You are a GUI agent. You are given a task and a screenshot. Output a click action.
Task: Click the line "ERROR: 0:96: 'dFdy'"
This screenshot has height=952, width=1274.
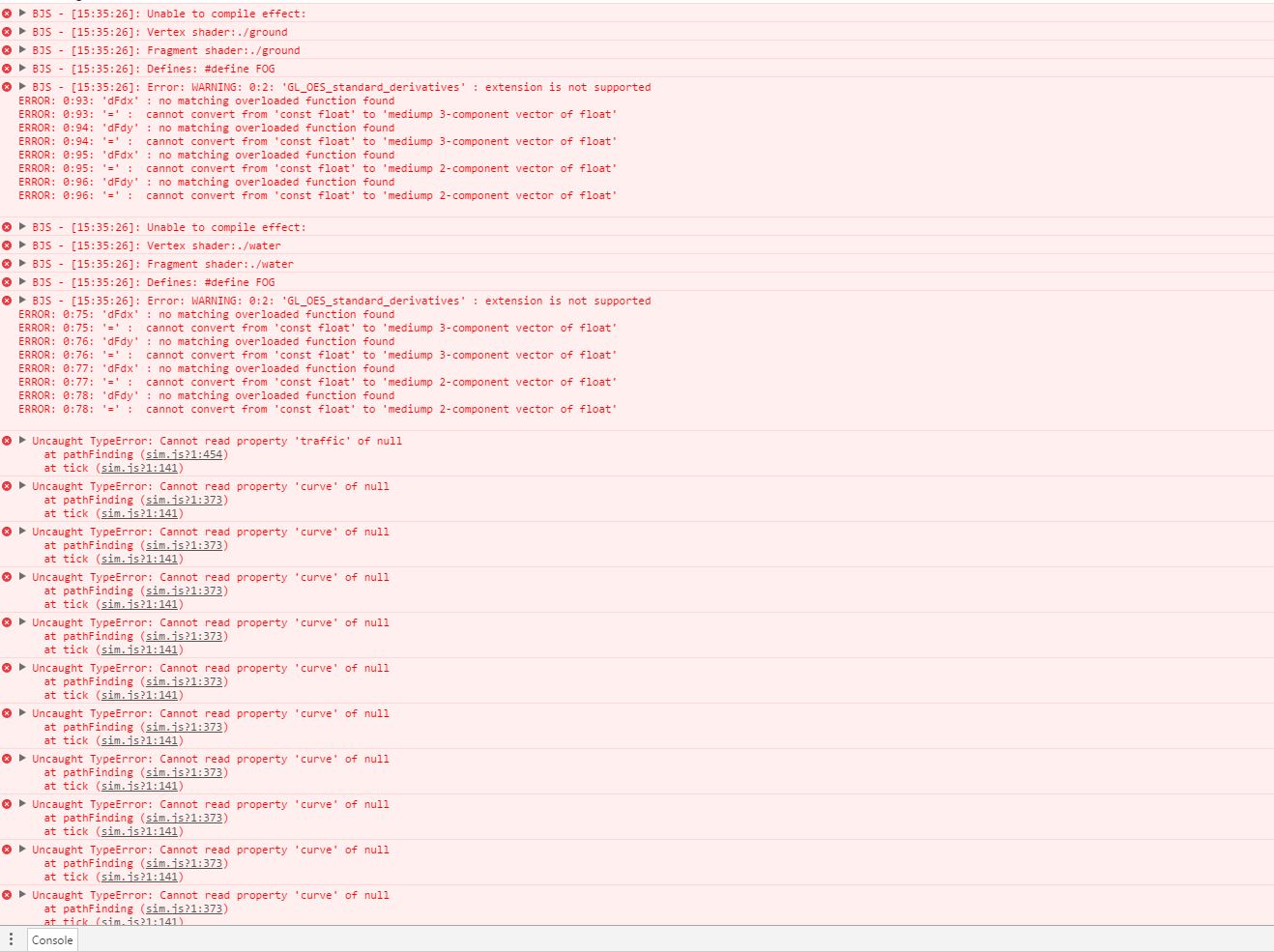click(207, 182)
